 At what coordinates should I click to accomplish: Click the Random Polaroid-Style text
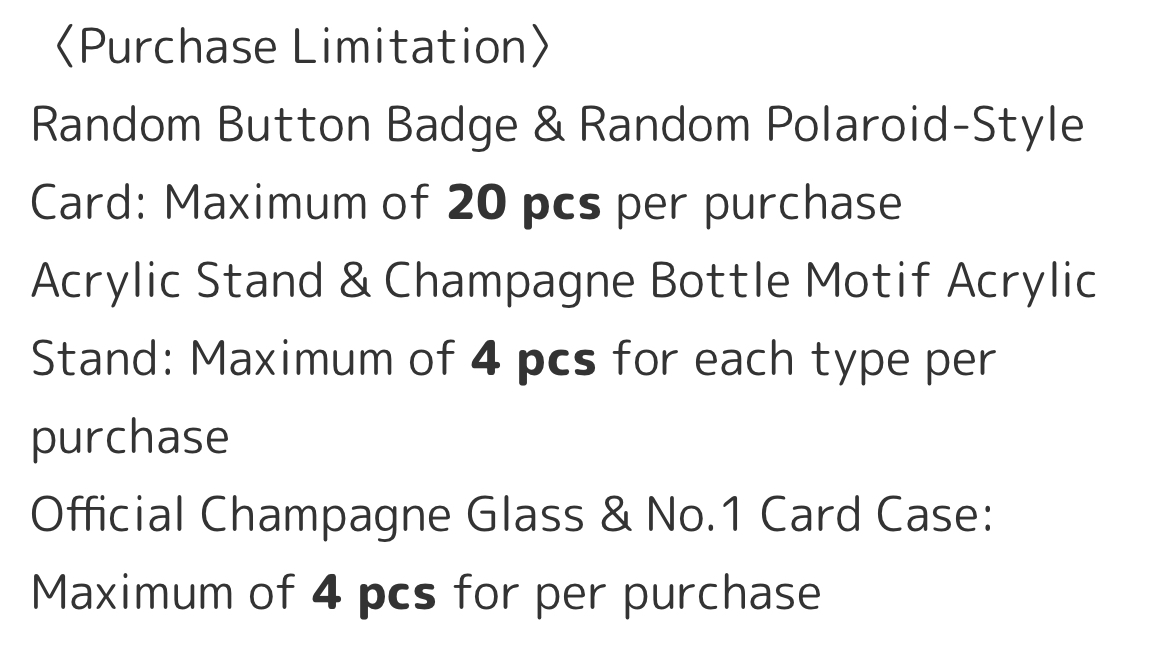point(832,125)
